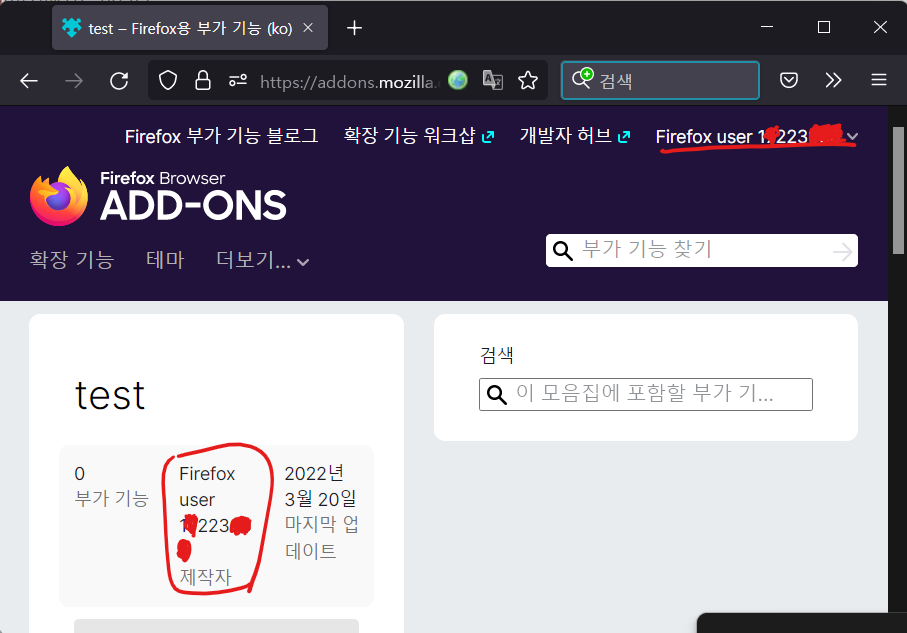907x633 pixels.
Task: Click the search engine magnifier icon
Action: click(x=582, y=78)
